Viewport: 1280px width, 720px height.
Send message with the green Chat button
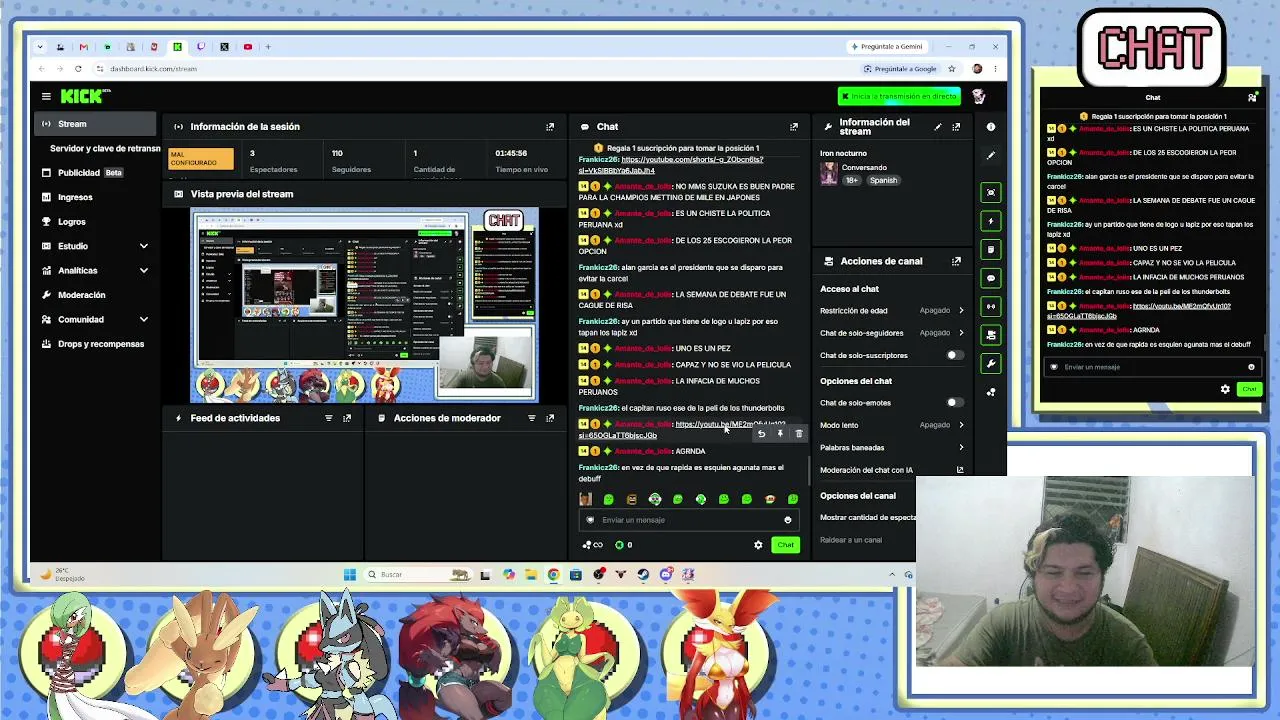coord(785,545)
